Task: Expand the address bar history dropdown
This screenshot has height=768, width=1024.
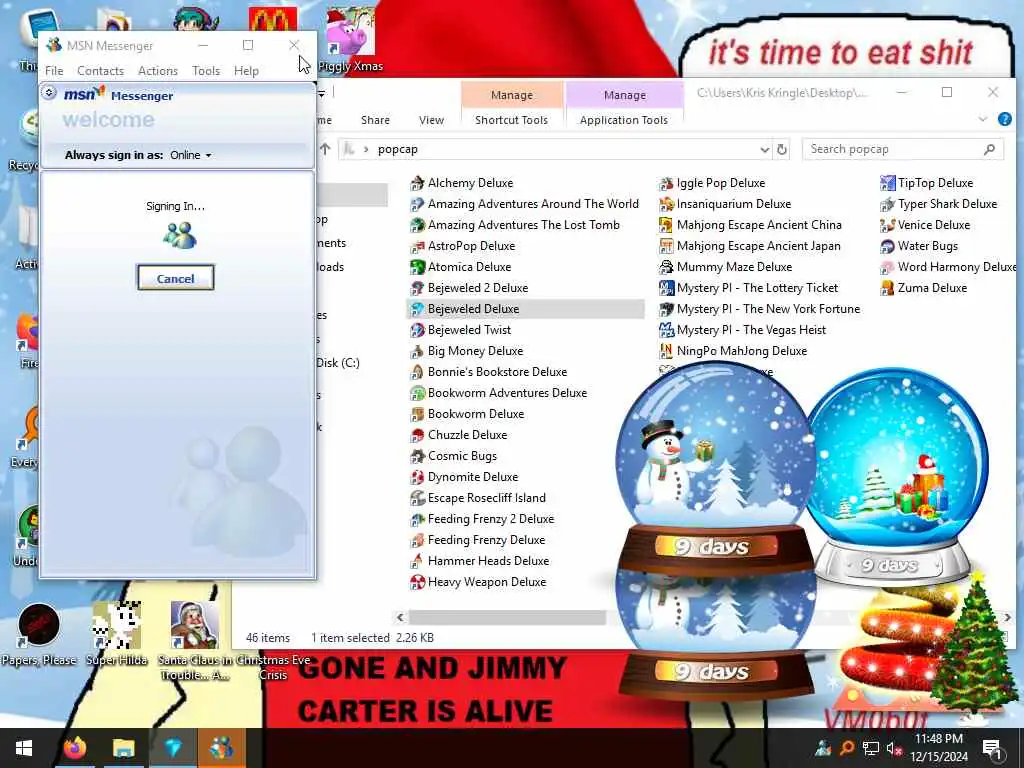Action: coord(765,150)
